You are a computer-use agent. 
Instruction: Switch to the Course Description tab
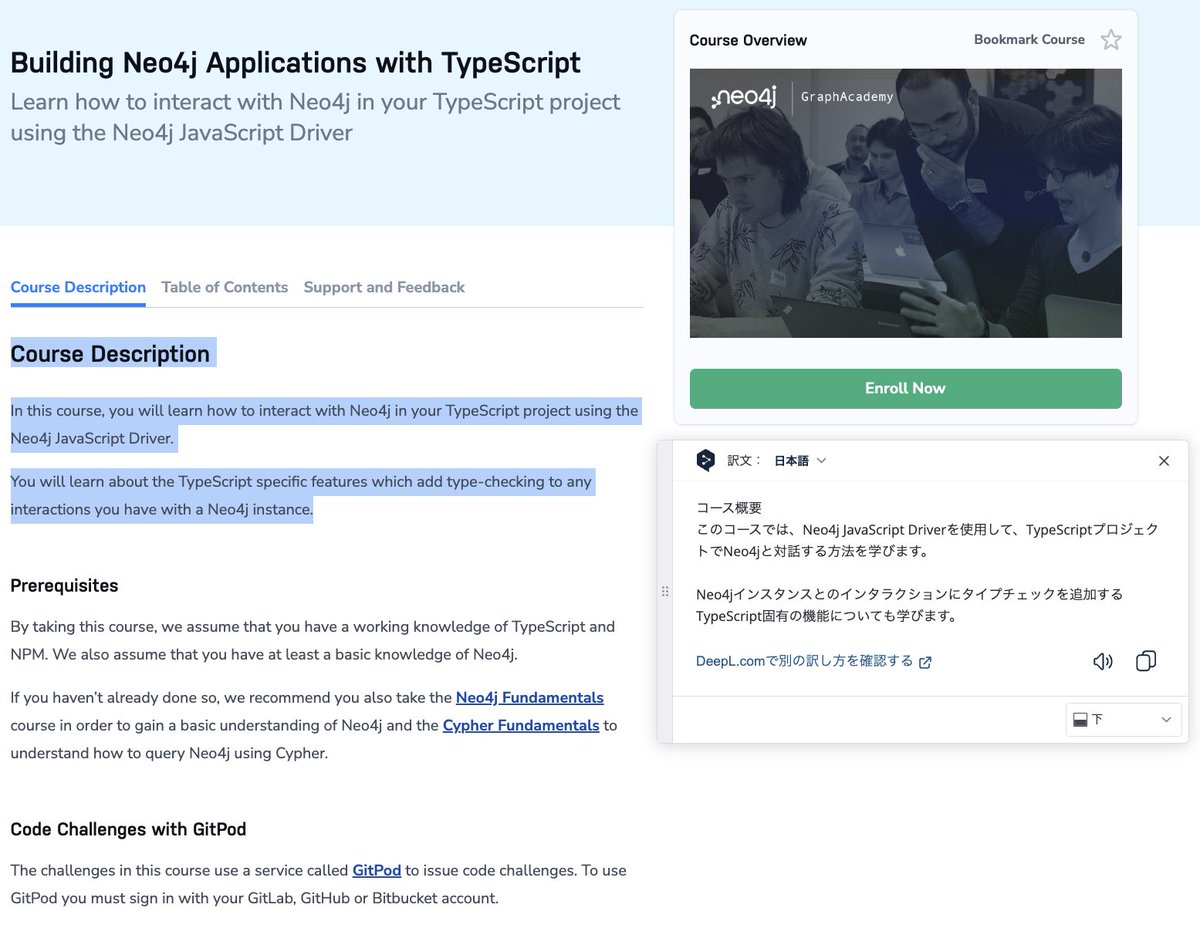coord(78,287)
